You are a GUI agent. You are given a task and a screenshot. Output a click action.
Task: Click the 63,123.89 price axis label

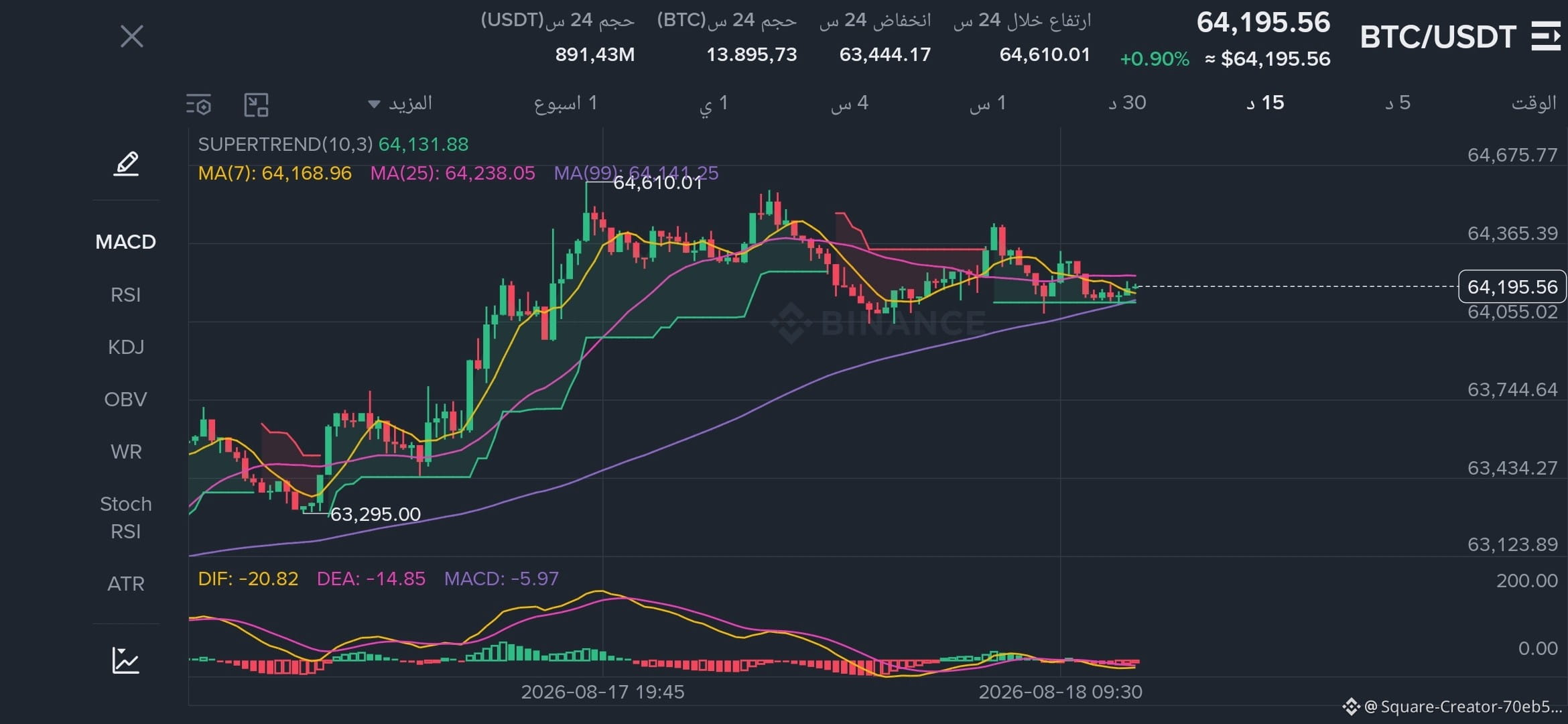tap(1512, 544)
